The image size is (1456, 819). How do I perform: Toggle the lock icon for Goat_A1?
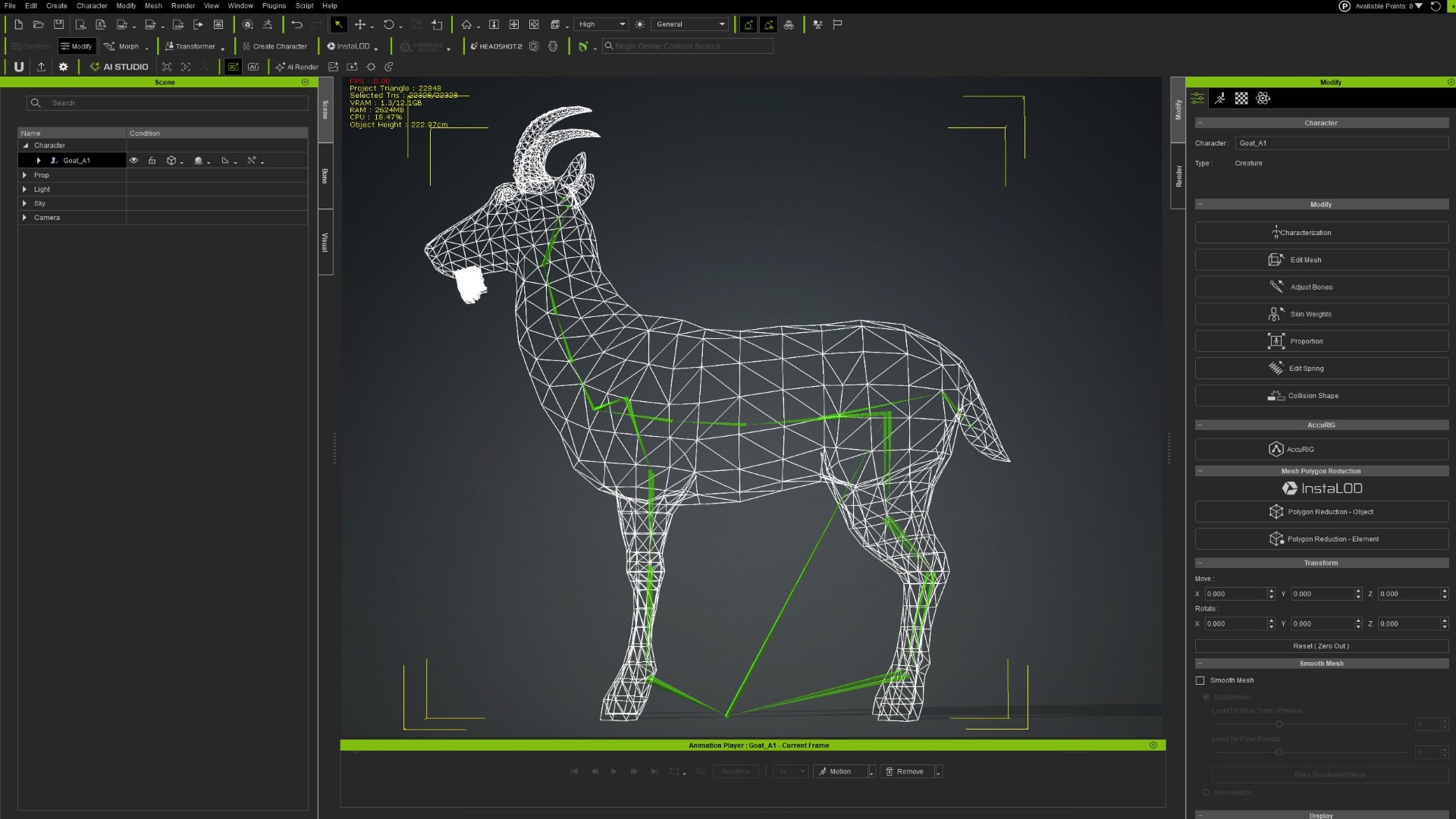(152, 161)
